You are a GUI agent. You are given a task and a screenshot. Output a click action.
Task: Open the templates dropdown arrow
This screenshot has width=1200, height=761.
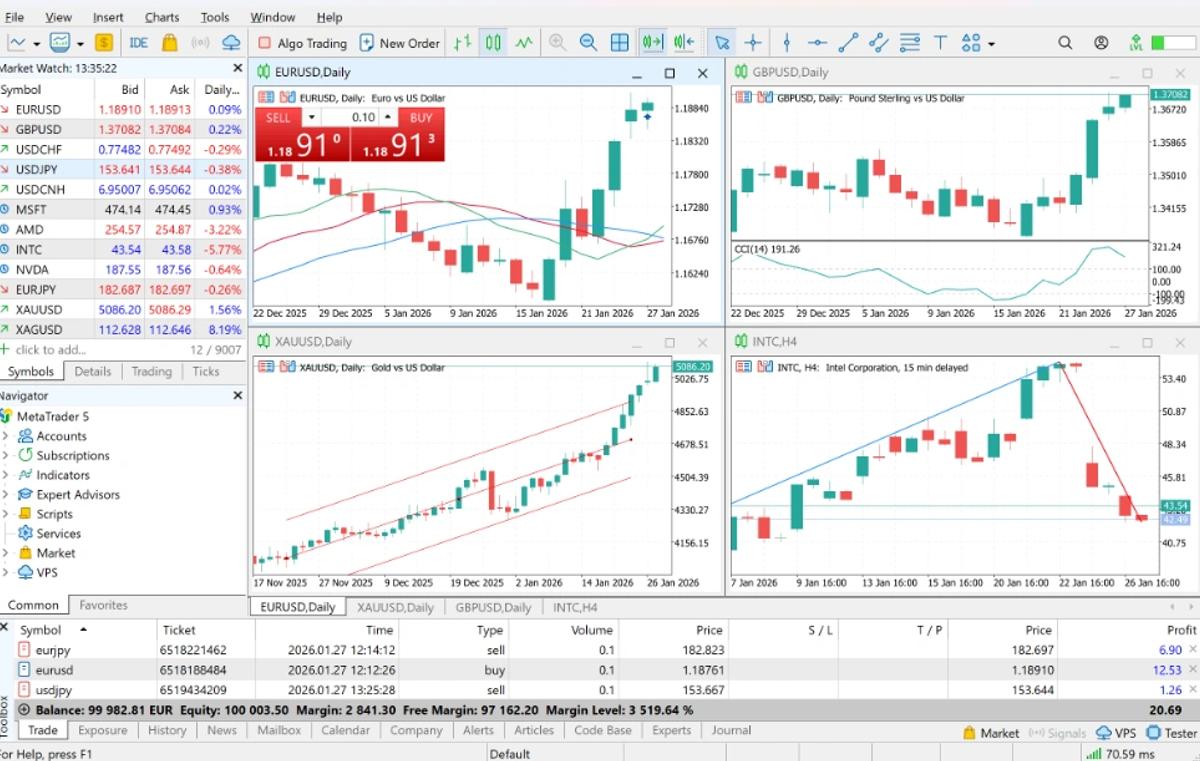[79, 44]
